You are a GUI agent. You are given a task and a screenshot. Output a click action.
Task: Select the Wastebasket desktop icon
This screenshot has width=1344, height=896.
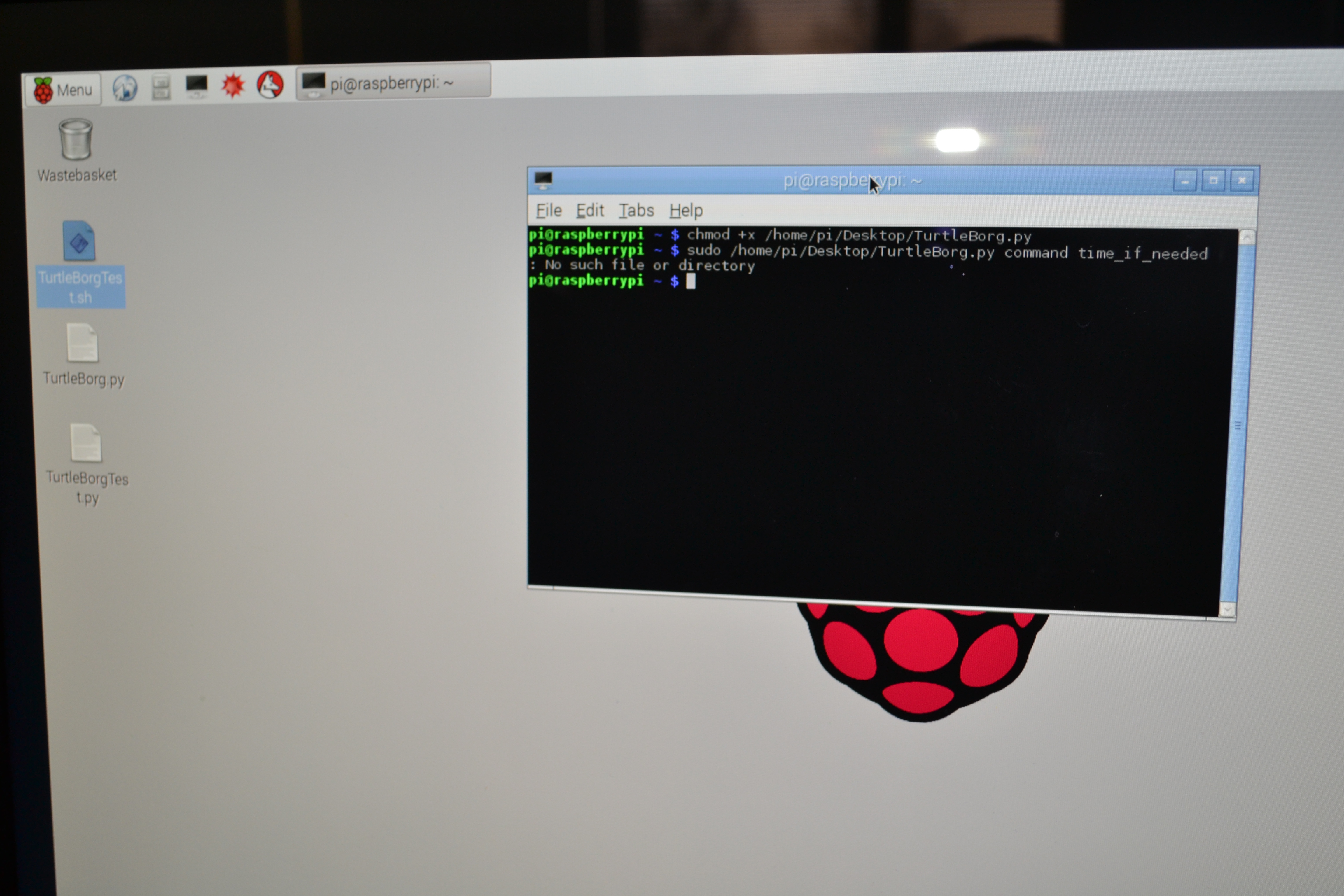click(x=76, y=140)
